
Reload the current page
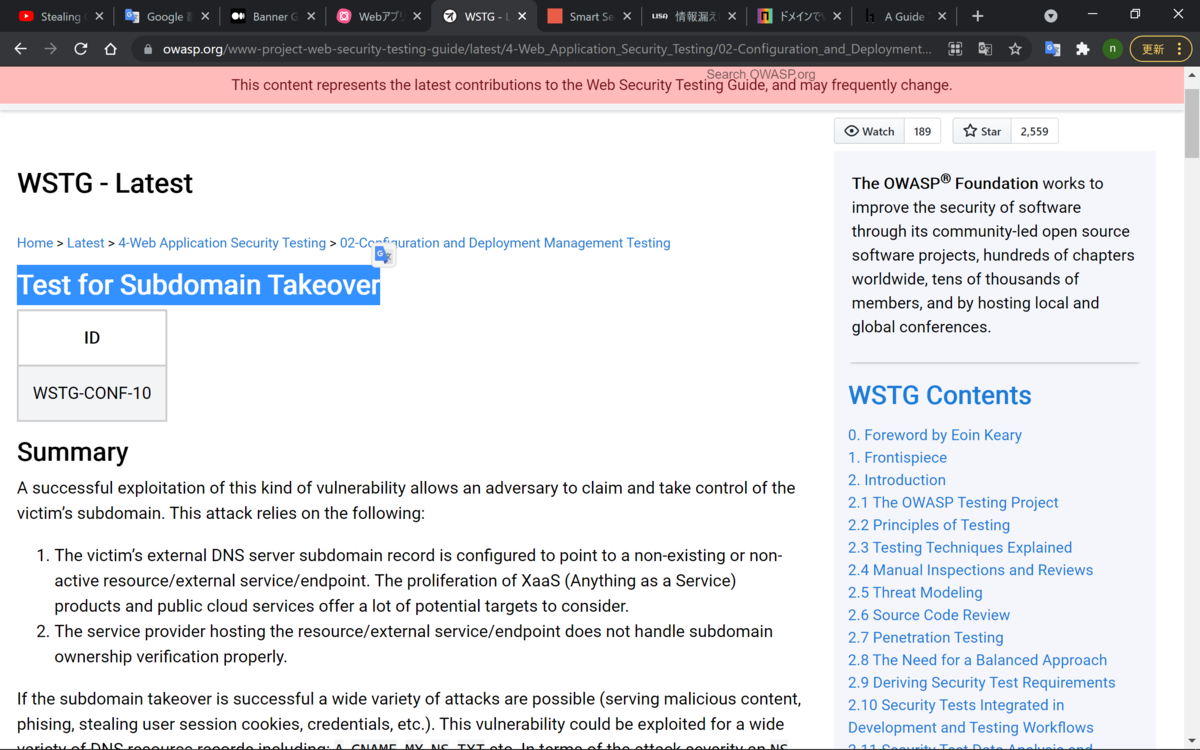click(81, 49)
